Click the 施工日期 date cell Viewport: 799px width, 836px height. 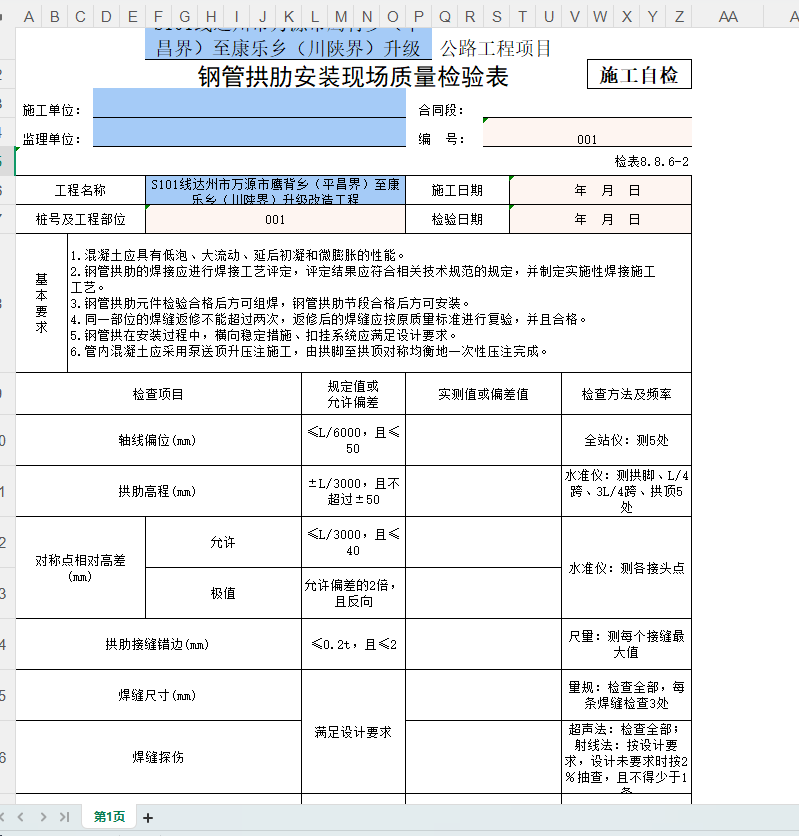tap(600, 190)
